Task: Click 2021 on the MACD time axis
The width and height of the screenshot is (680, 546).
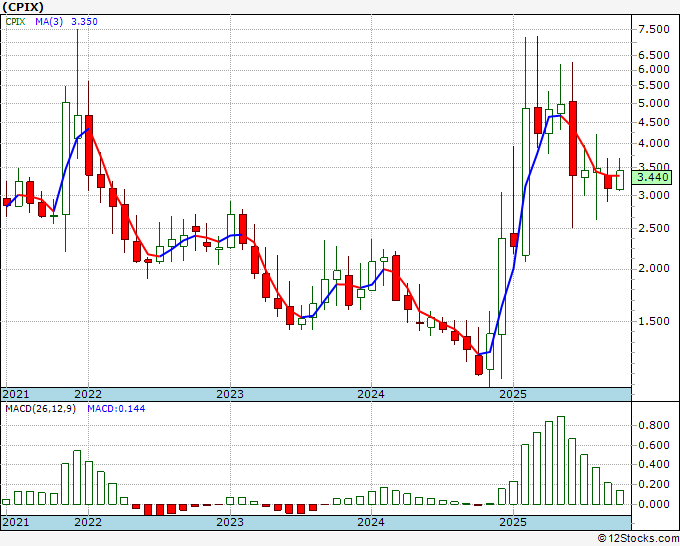Action: tap(17, 522)
